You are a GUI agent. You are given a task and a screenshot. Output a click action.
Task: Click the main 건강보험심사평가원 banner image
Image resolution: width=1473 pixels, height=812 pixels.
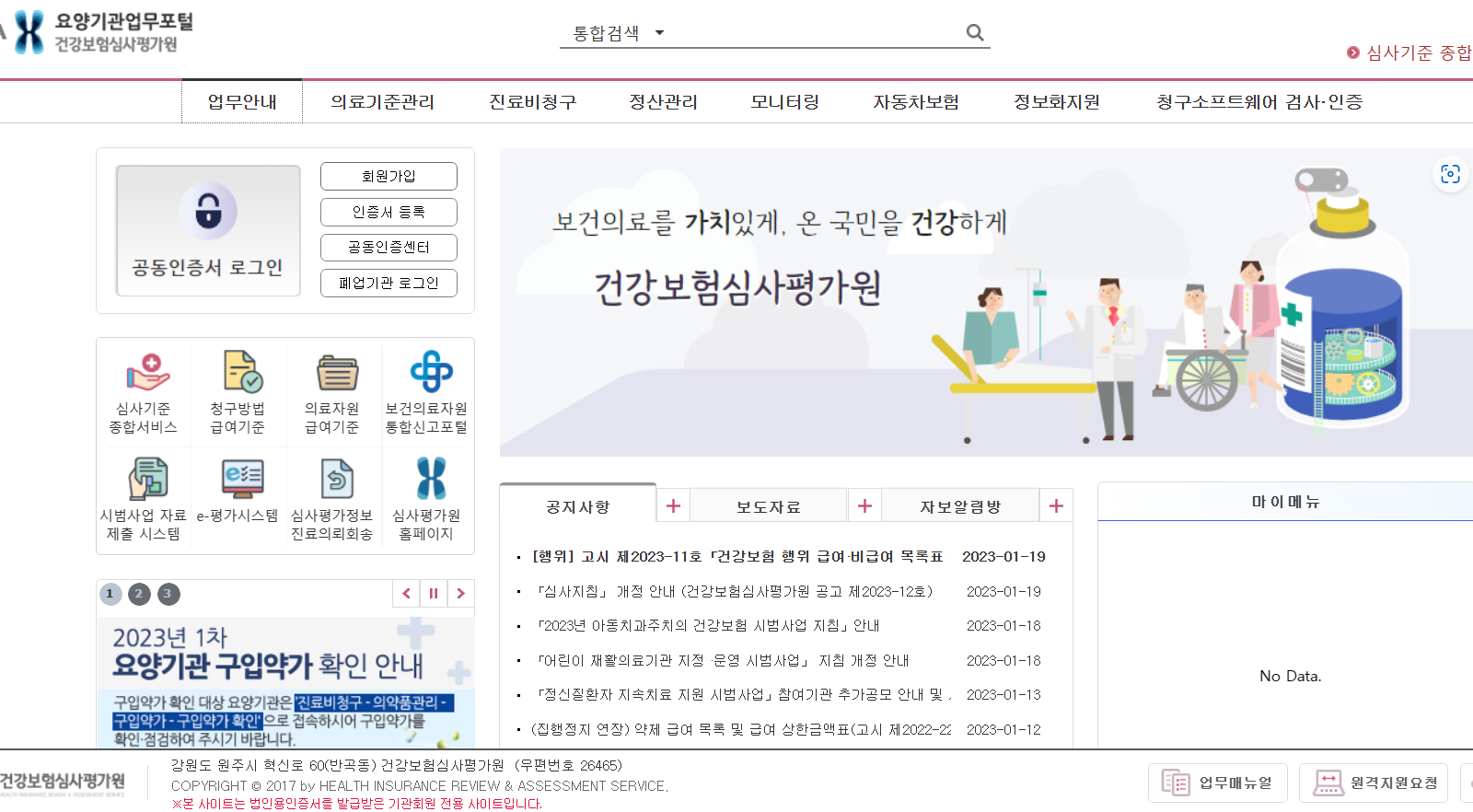tap(986, 303)
